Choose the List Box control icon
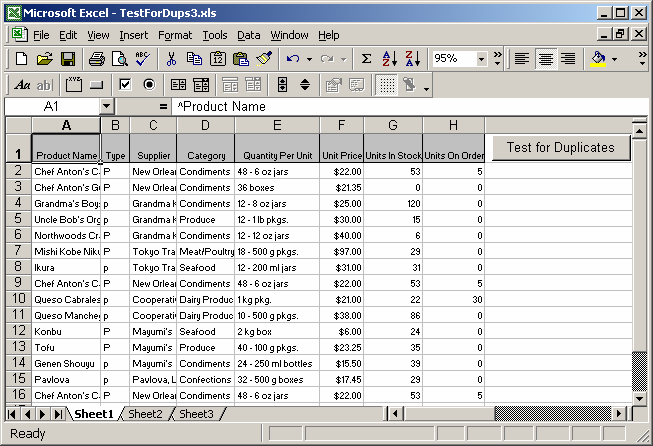The width and height of the screenshot is (653, 446). pyautogui.click(x=178, y=85)
